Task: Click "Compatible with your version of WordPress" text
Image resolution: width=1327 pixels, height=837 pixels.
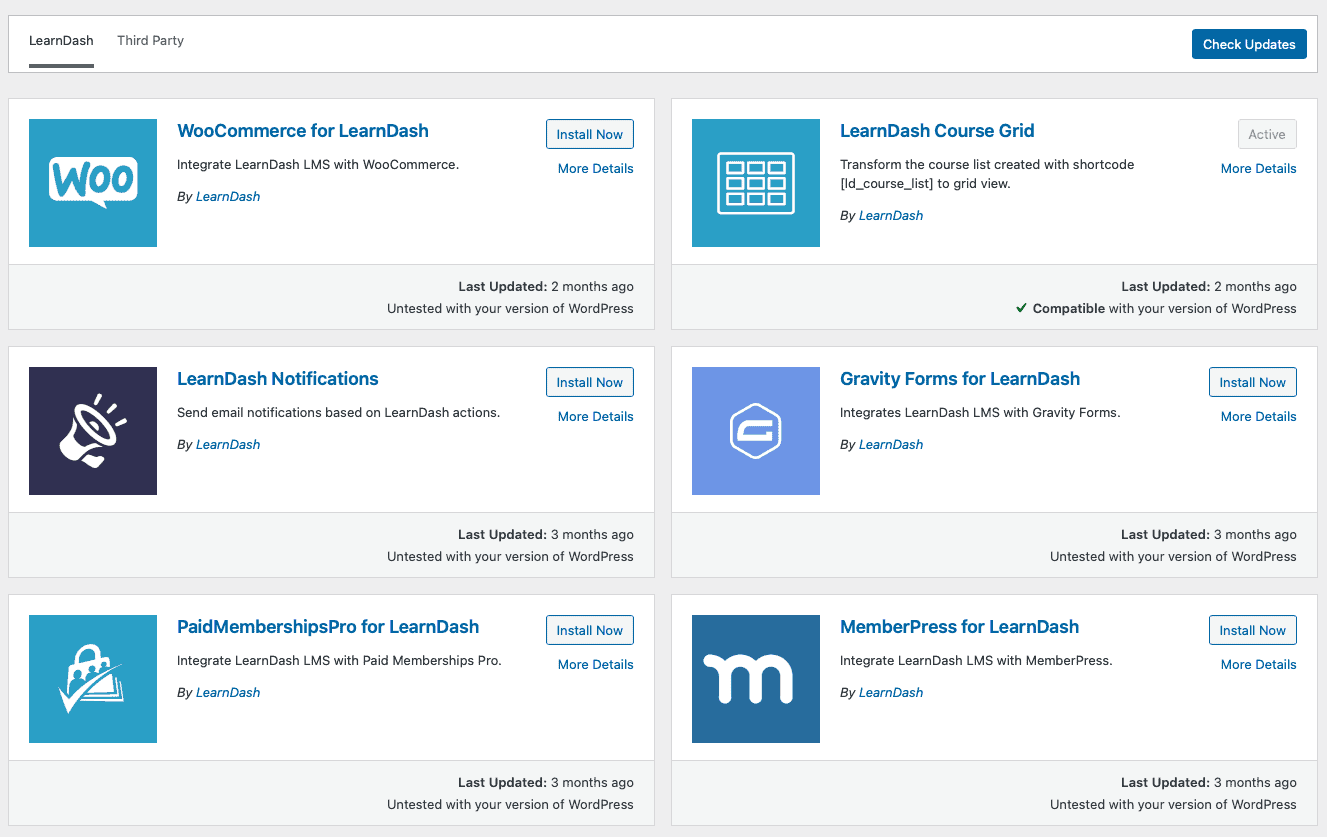Action: [x=1165, y=308]
